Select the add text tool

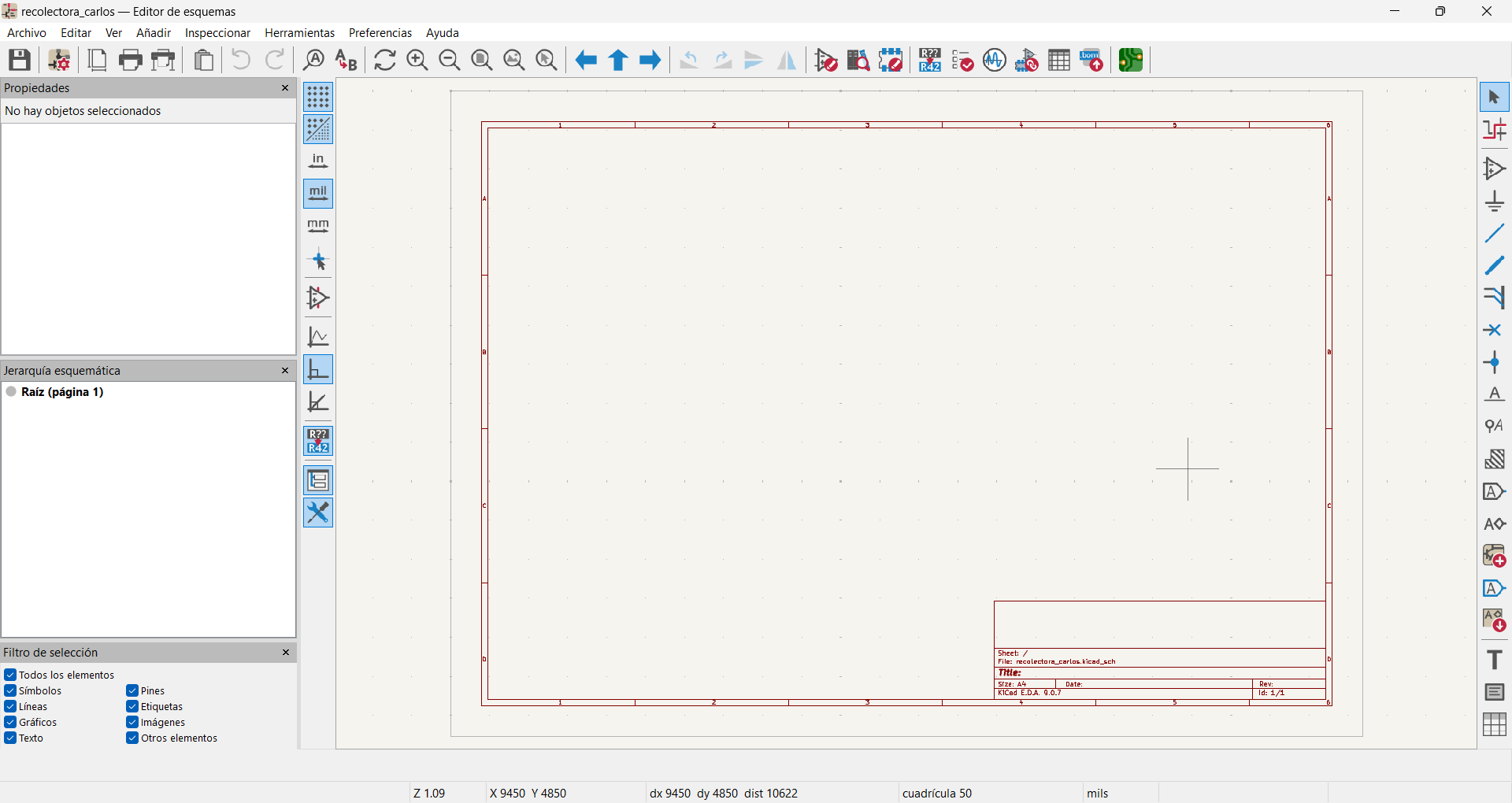[1495, 660]
